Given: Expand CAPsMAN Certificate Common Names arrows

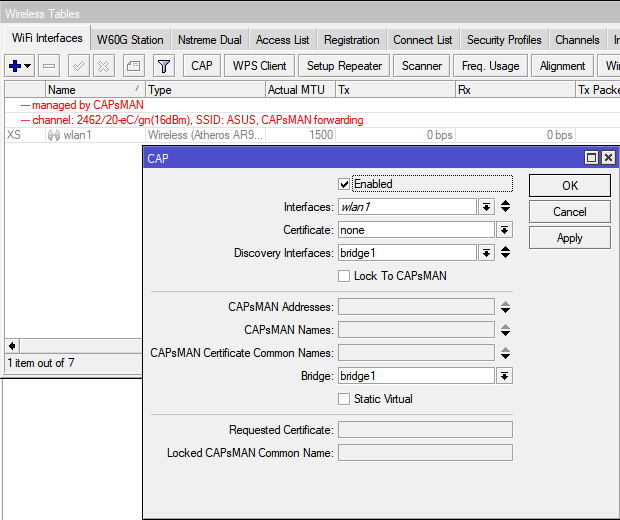Looking at the screenshot, I should (x=505, y=353).
